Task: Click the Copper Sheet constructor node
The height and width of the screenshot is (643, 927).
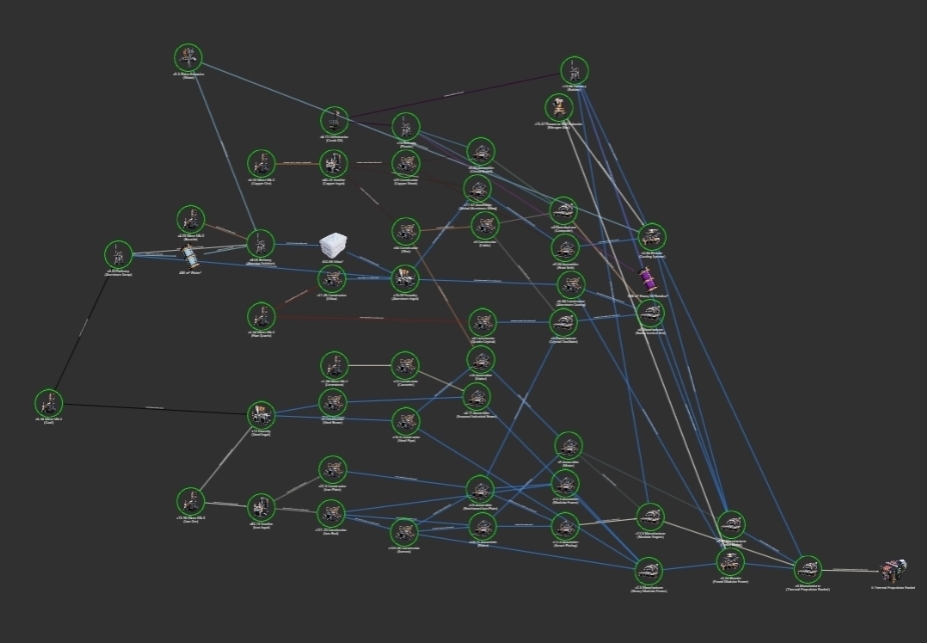Action: click(x=404, y=163)
